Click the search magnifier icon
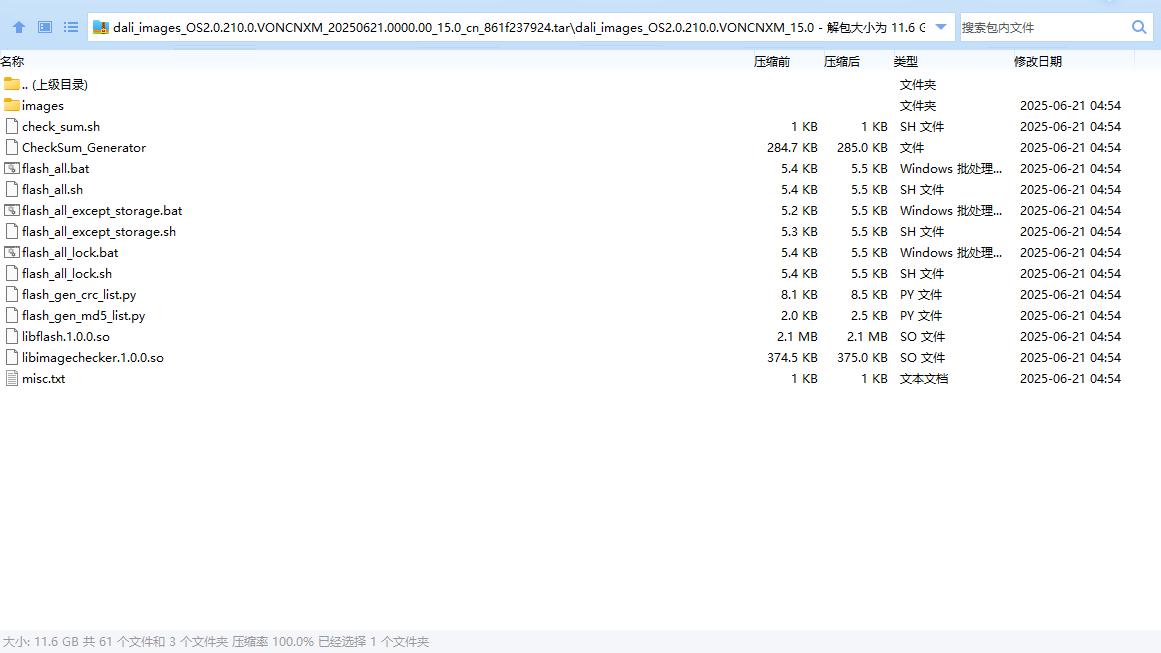1161x653 pixels. click(1139, 27)
